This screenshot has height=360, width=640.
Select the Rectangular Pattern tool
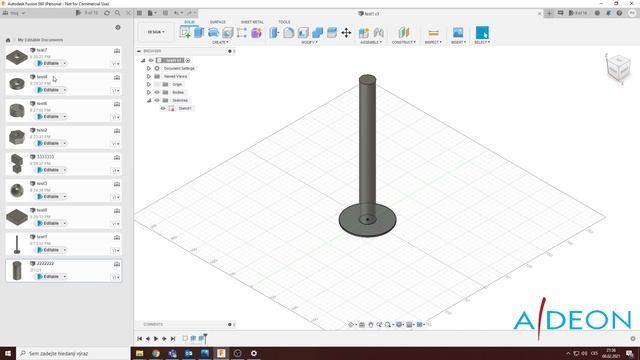click(x=242, y=32)
